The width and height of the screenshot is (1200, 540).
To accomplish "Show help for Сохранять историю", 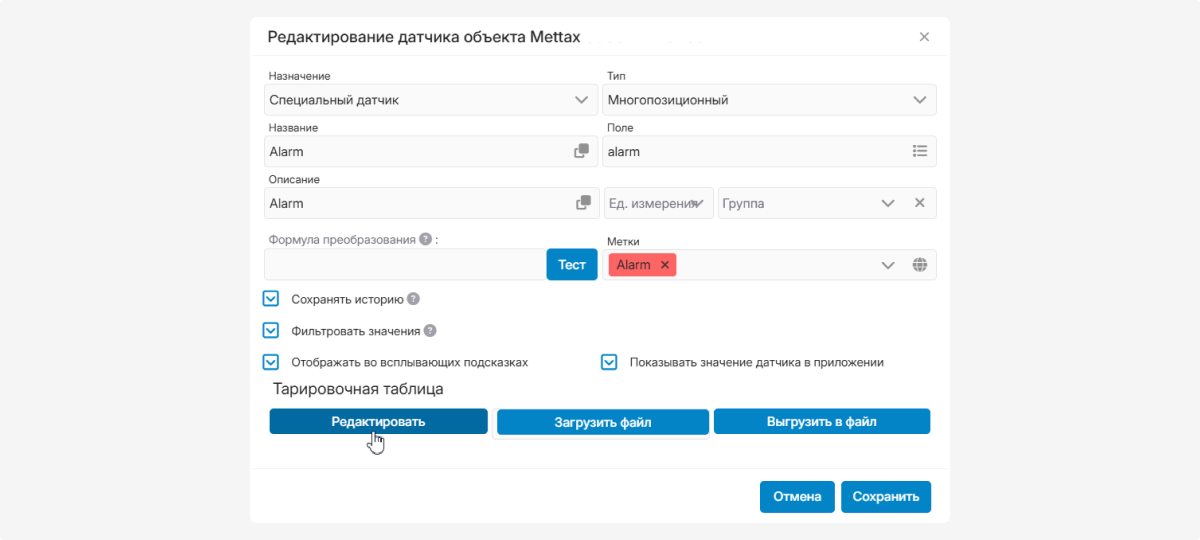I will [x=413, y=298].
